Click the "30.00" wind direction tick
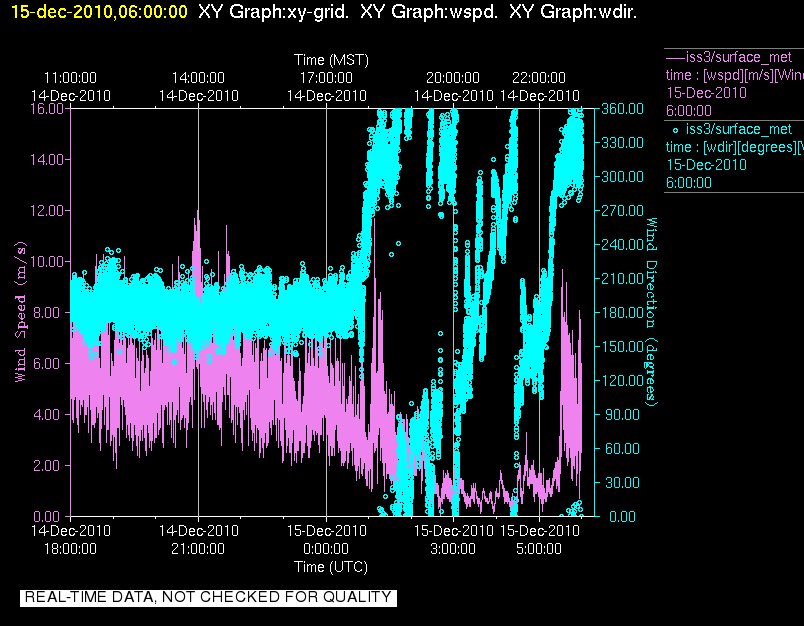The height and width of the screenshot is (626, 804). (622, 482)
